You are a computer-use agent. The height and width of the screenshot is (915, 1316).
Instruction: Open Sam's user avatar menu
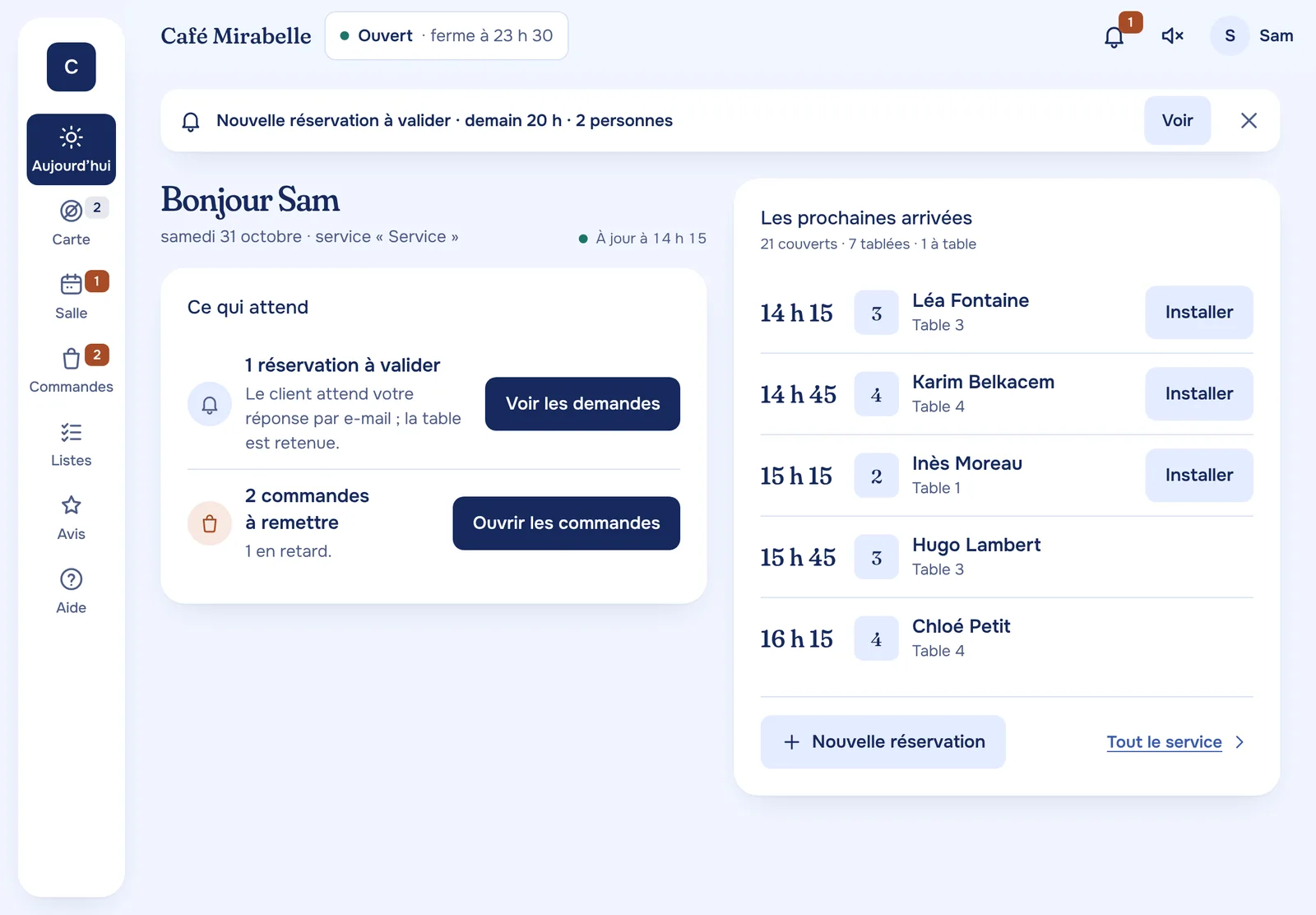click(1230, 36)
